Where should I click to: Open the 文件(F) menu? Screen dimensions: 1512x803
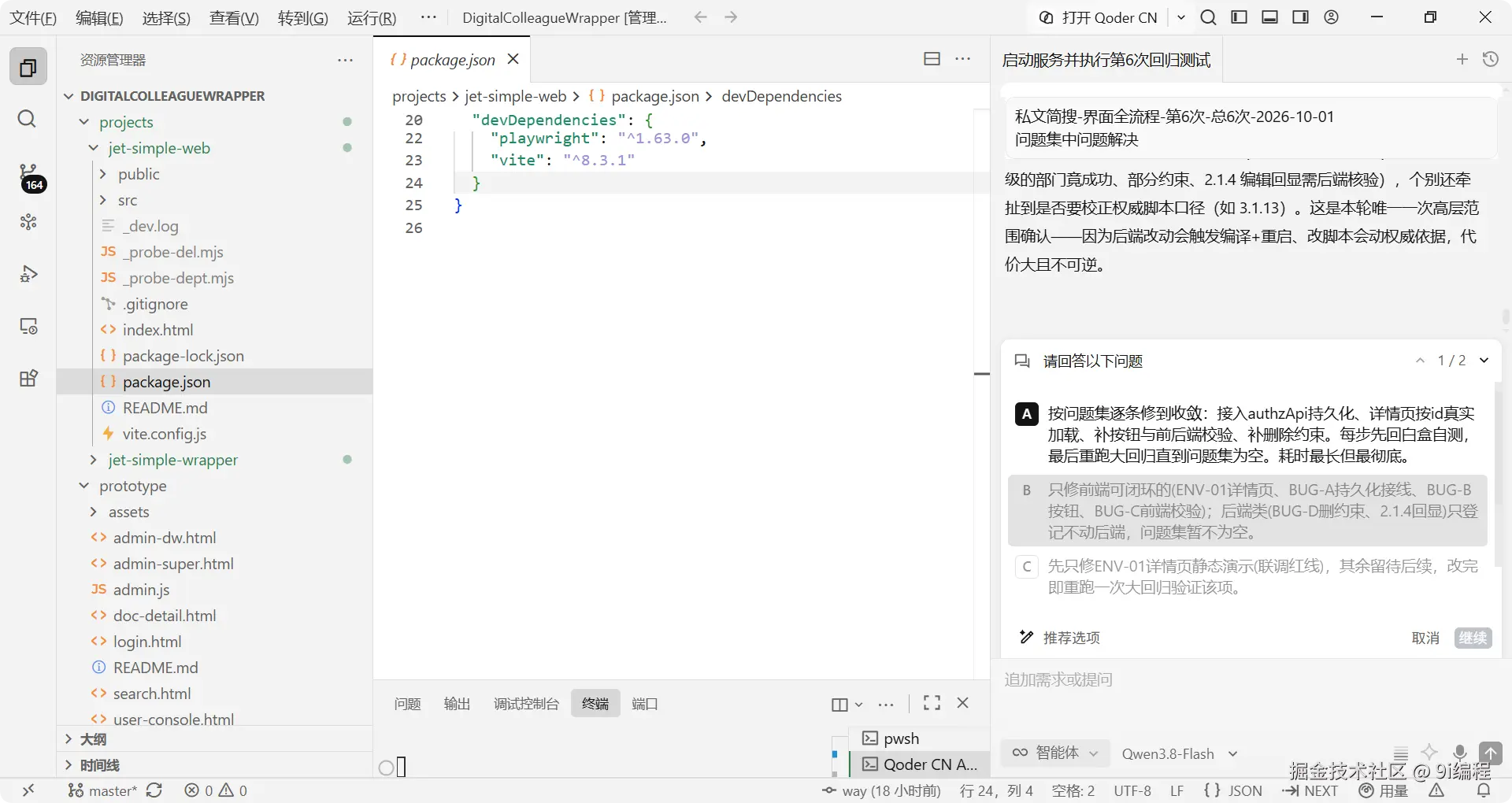[32, 17]
